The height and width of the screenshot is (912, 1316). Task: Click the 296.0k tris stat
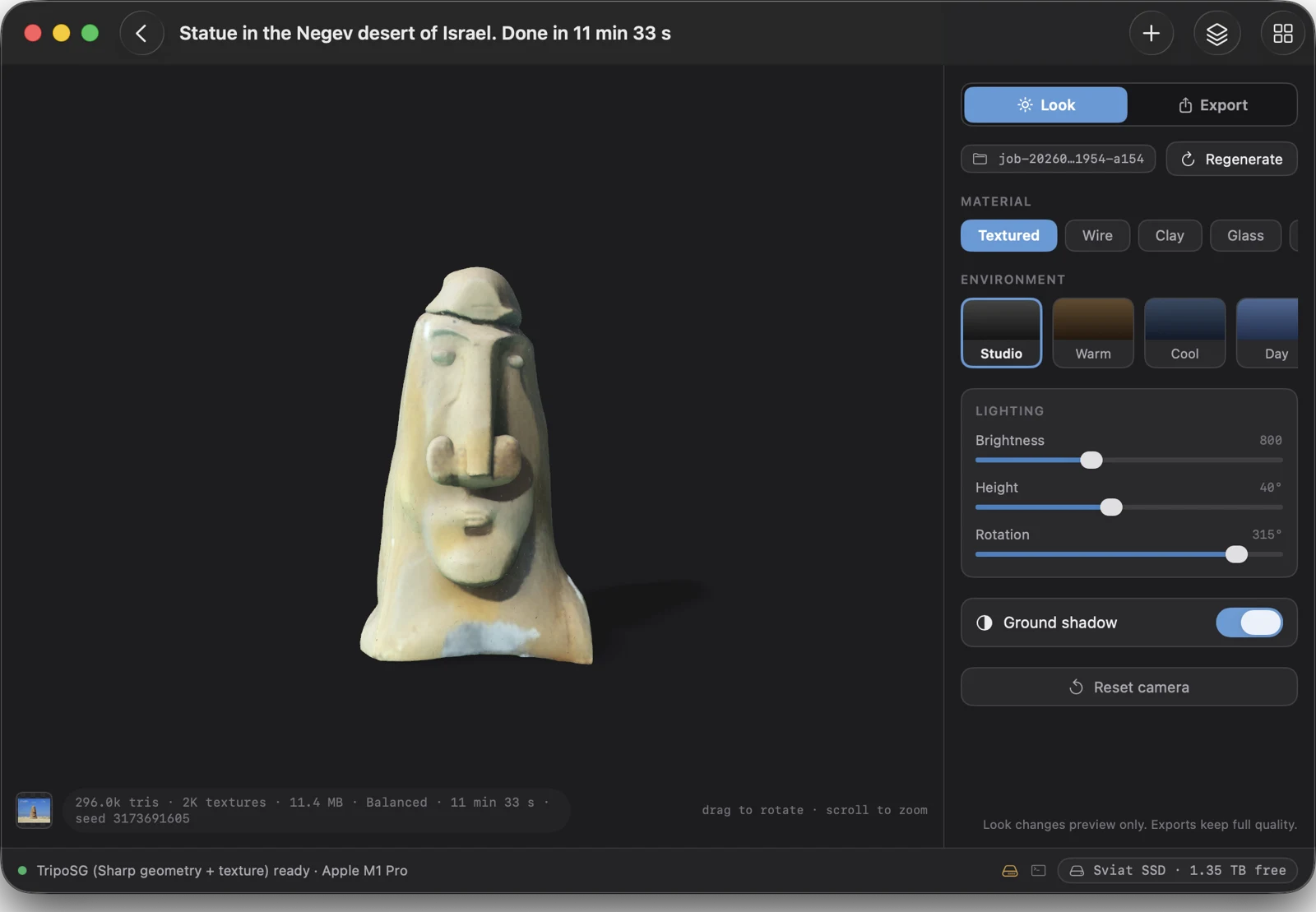coord(117,802)
